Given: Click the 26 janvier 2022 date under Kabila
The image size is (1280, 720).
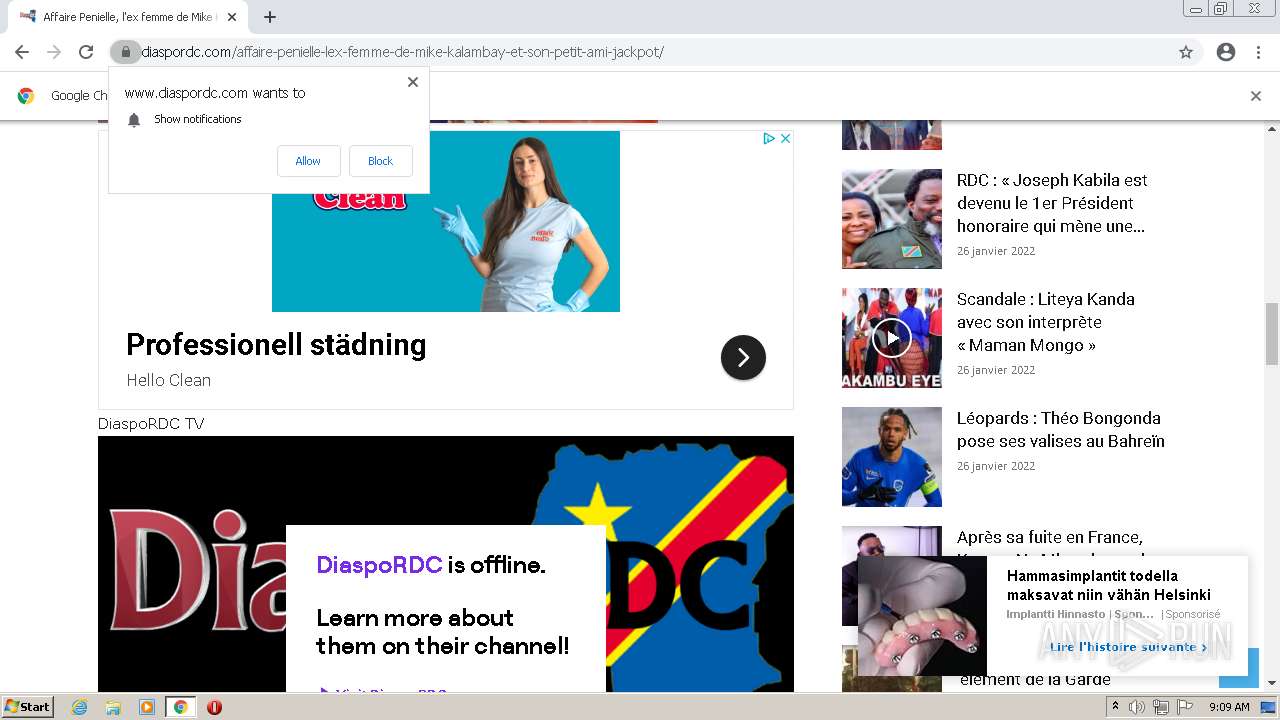Looking at the screenshot, I should 996,251.
